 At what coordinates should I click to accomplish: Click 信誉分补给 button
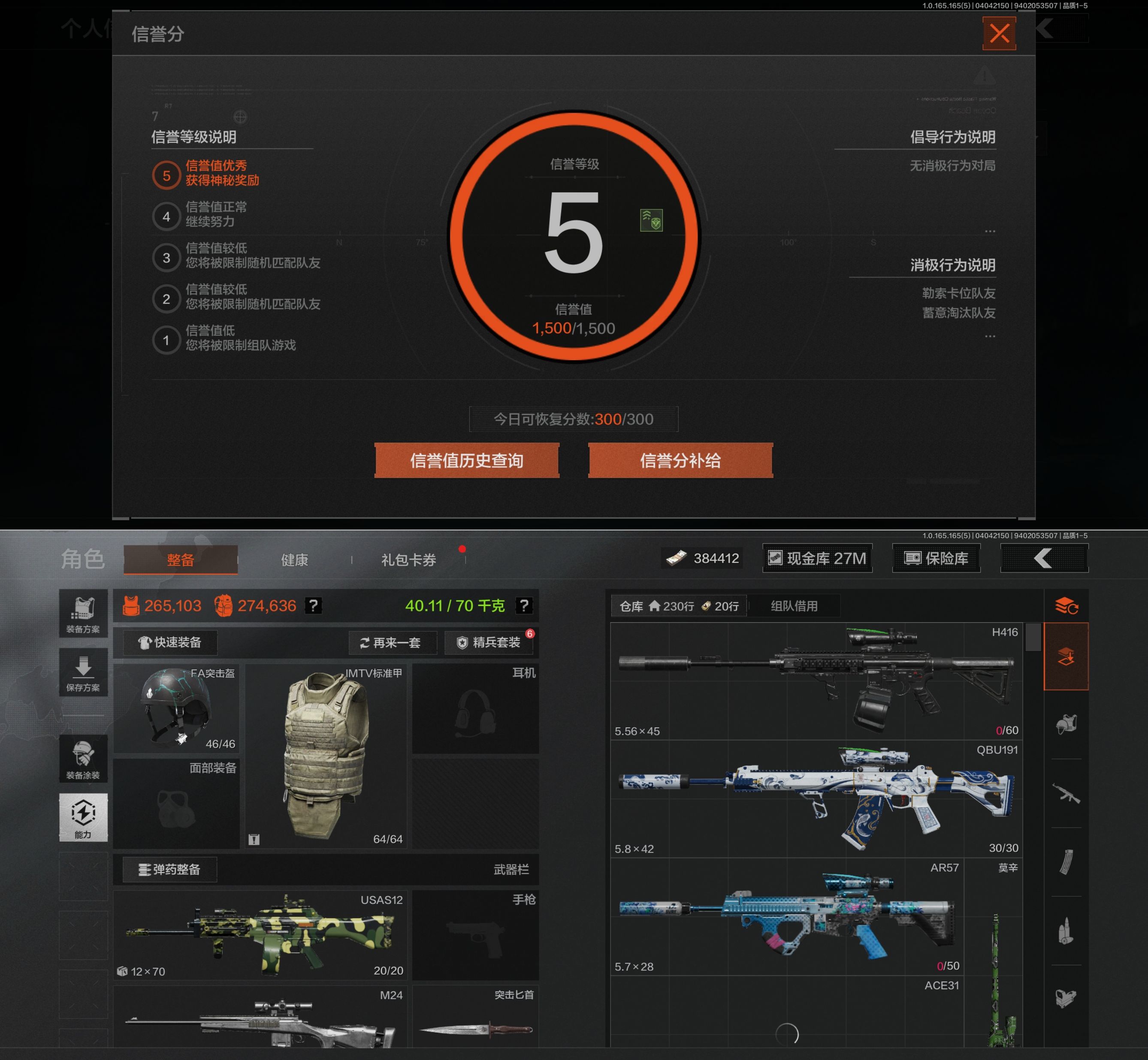680,461
